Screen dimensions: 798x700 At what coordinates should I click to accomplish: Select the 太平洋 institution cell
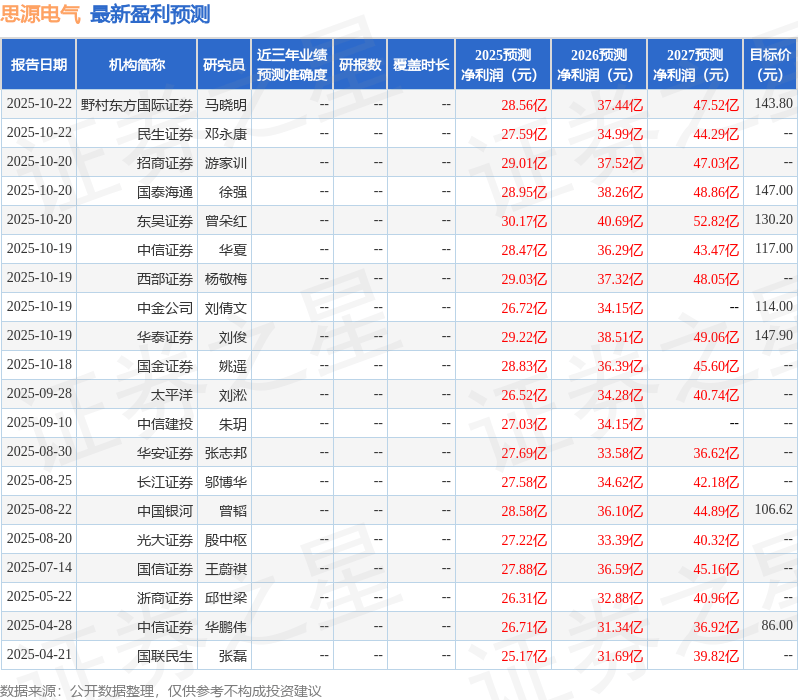point(136,395)
